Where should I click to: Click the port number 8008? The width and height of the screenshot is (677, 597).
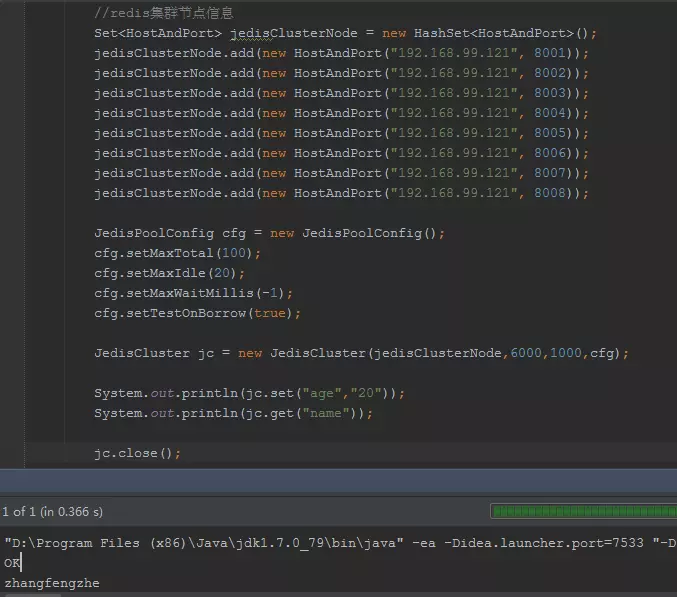[550, 193]
